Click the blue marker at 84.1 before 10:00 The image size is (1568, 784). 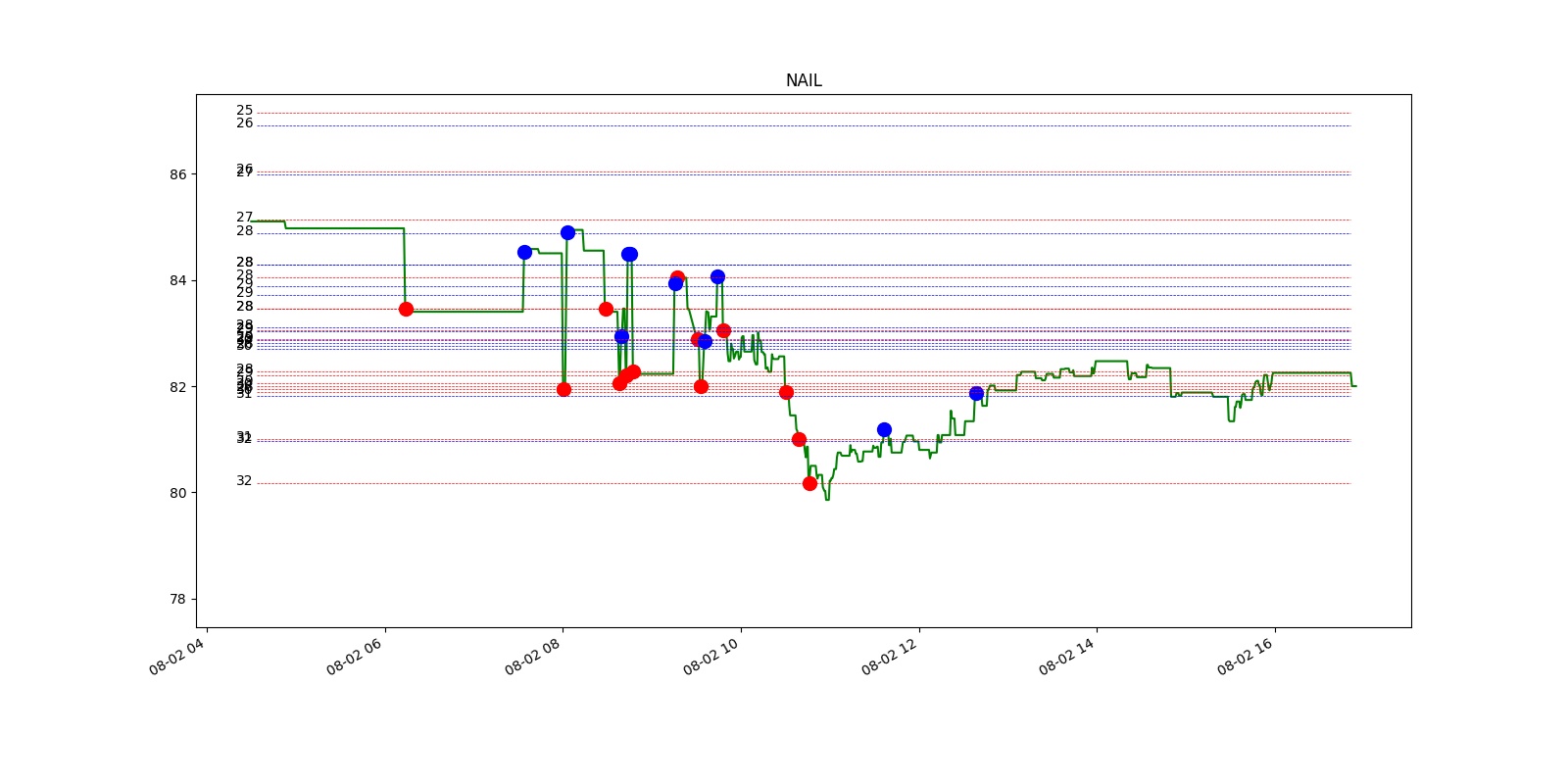[717, 276]
